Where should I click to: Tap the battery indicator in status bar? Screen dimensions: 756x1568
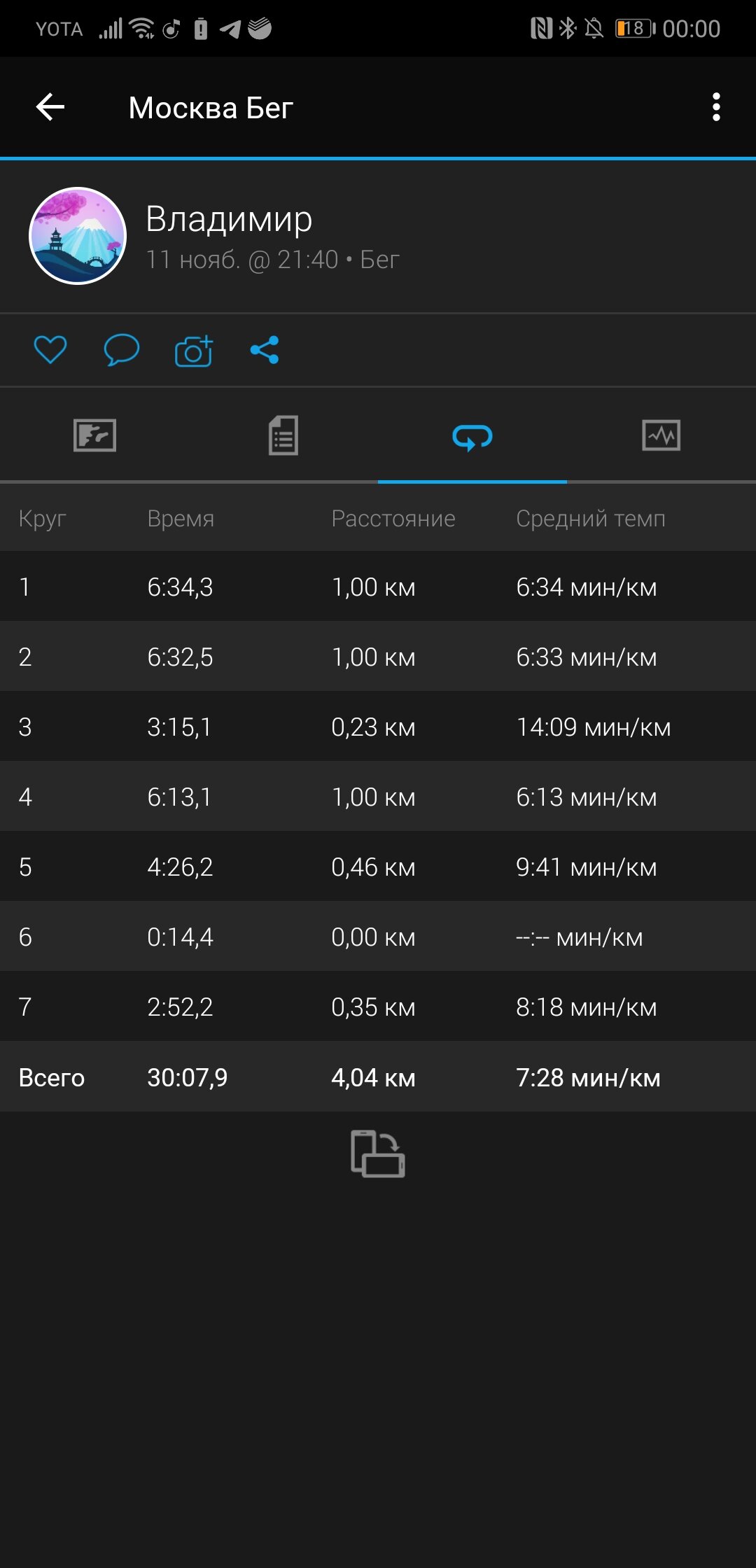click(635, 29)
